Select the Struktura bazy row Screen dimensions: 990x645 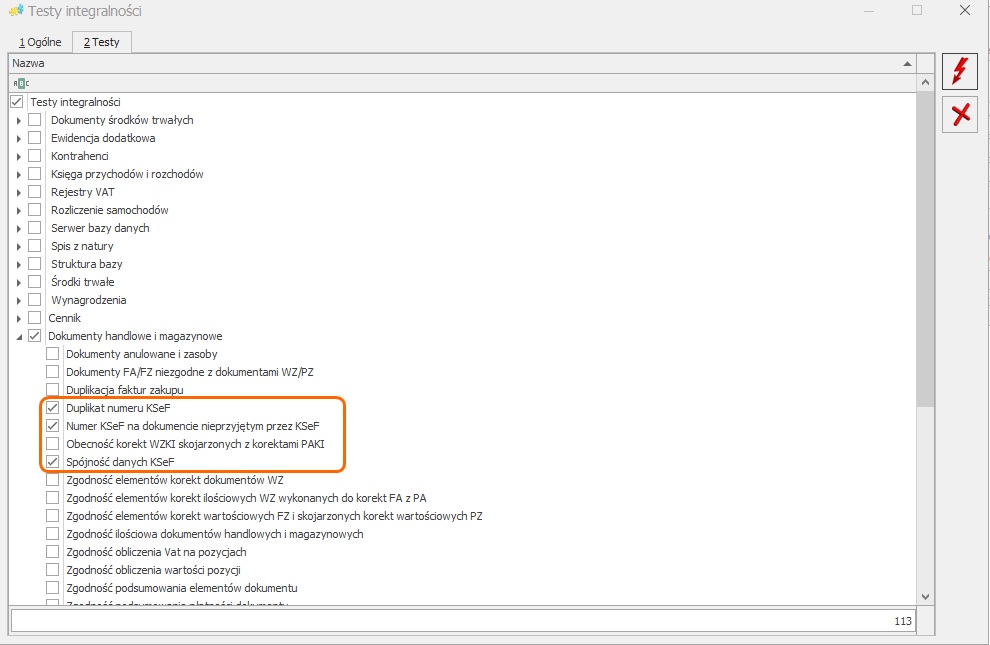86,264
